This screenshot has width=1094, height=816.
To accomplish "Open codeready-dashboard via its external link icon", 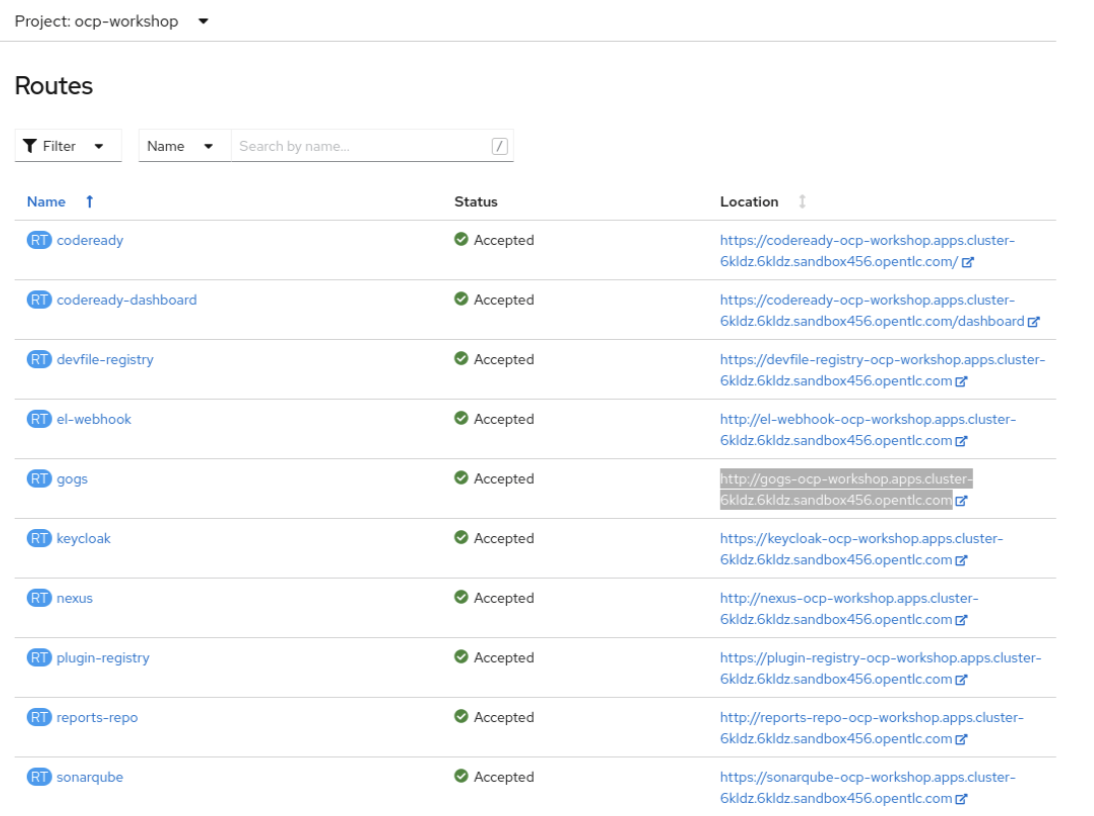I will pyautogui.click(x=1035, y=322).
